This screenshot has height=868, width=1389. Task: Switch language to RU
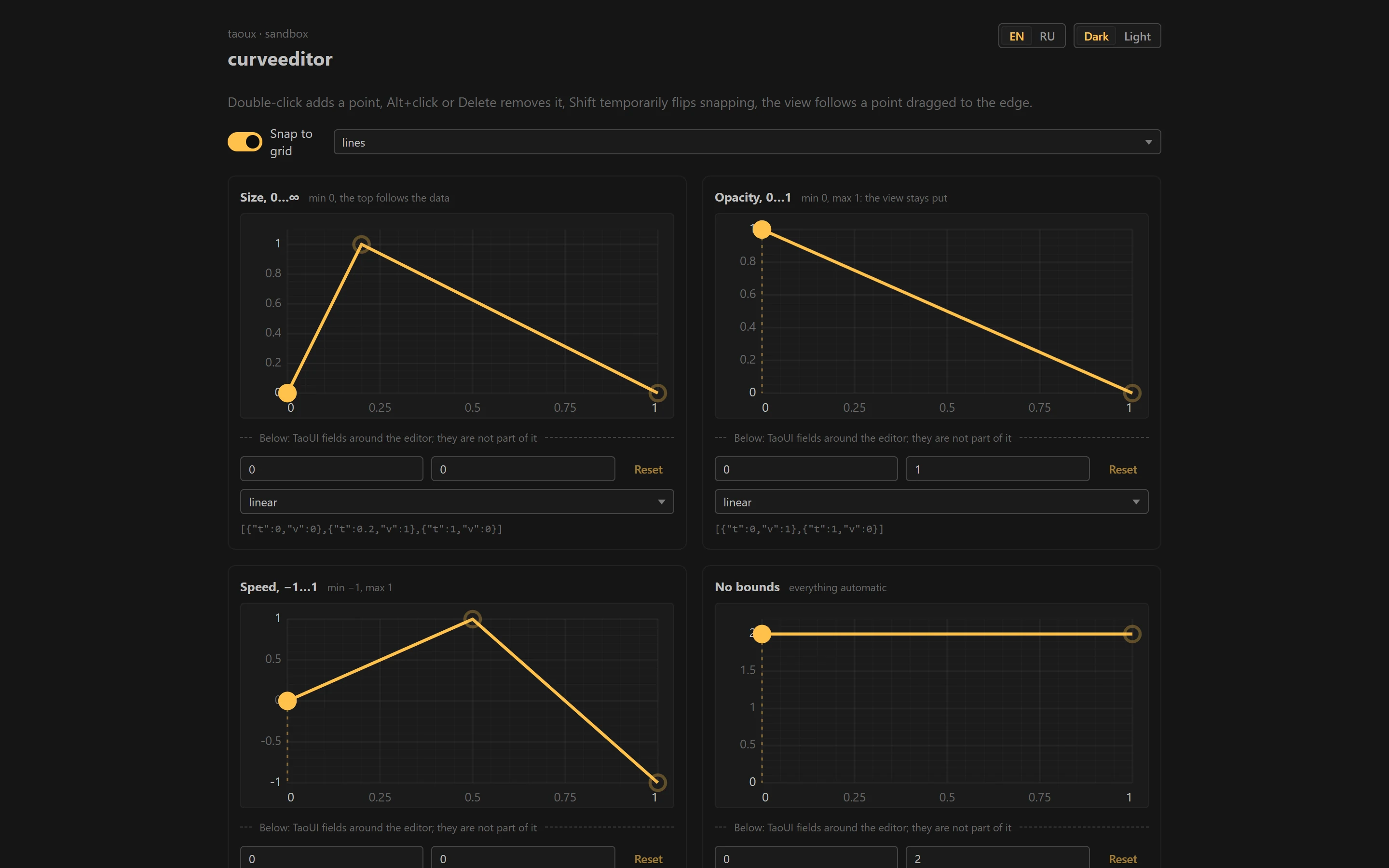[1047, 36]
